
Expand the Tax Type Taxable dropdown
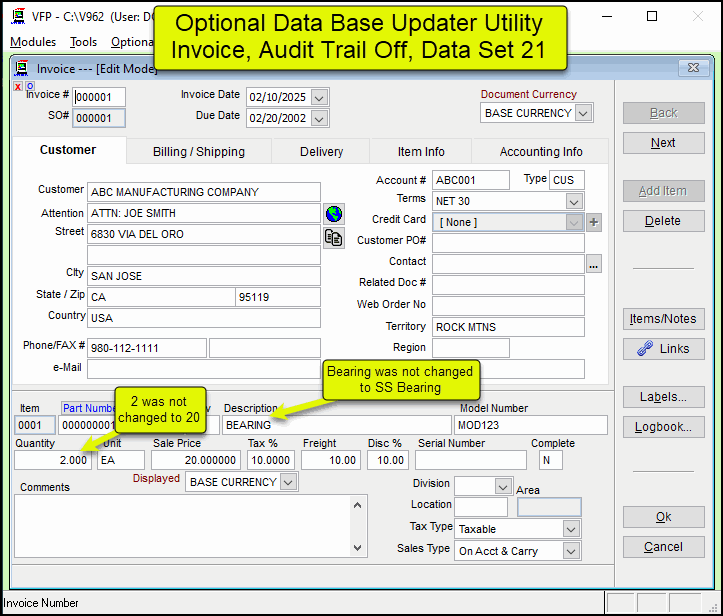(571, 529)
